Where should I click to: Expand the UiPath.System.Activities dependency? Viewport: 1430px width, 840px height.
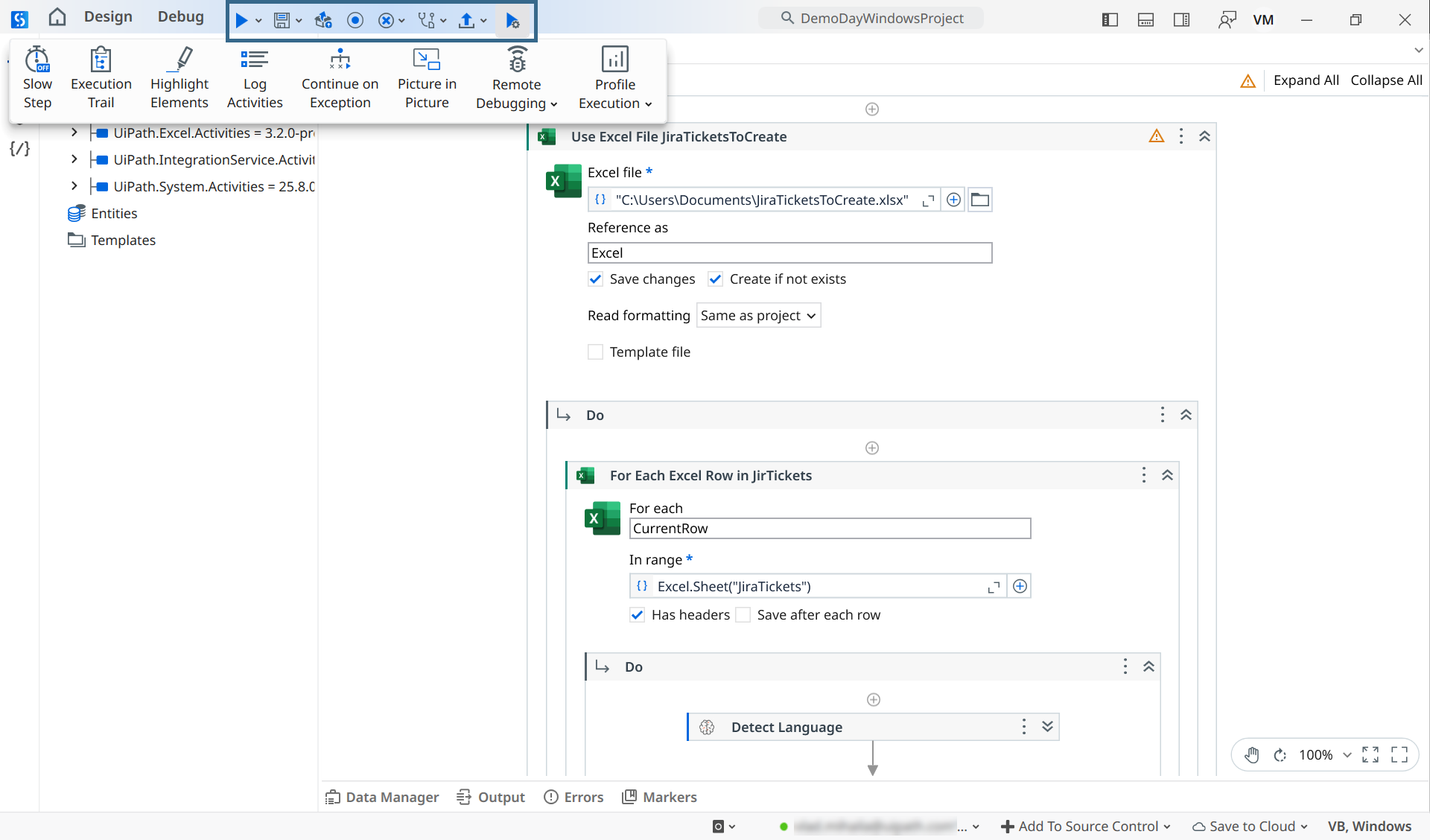(x=74, y=186)
